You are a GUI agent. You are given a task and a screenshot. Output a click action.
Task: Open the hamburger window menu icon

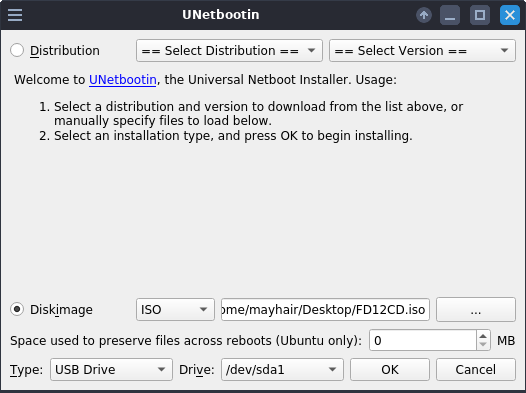coord(15,15)
